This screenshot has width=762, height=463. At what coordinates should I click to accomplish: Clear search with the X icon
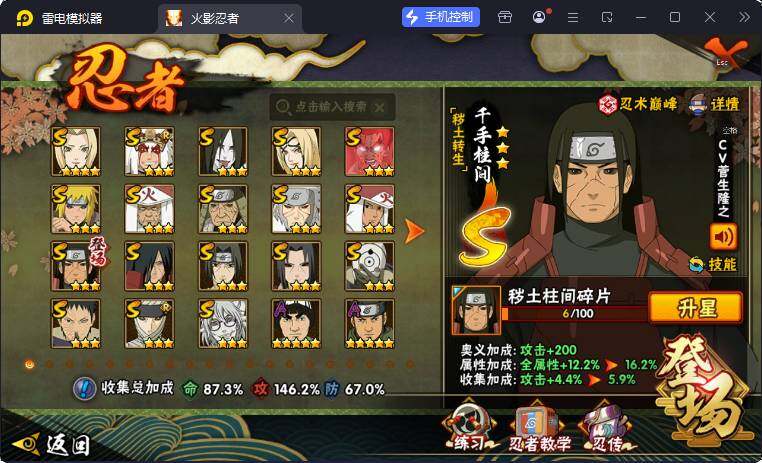380,107
